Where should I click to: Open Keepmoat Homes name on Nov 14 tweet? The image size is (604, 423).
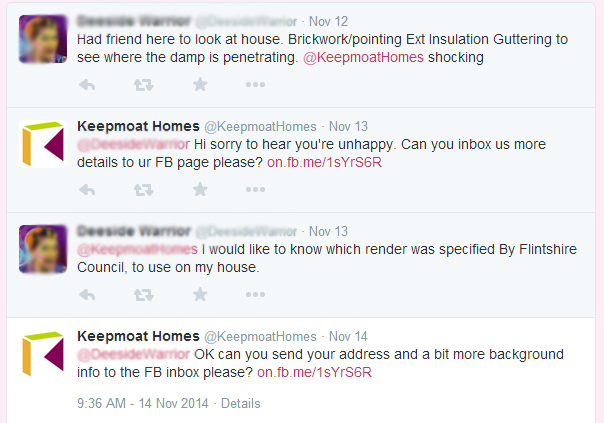[x=138, y=336]
